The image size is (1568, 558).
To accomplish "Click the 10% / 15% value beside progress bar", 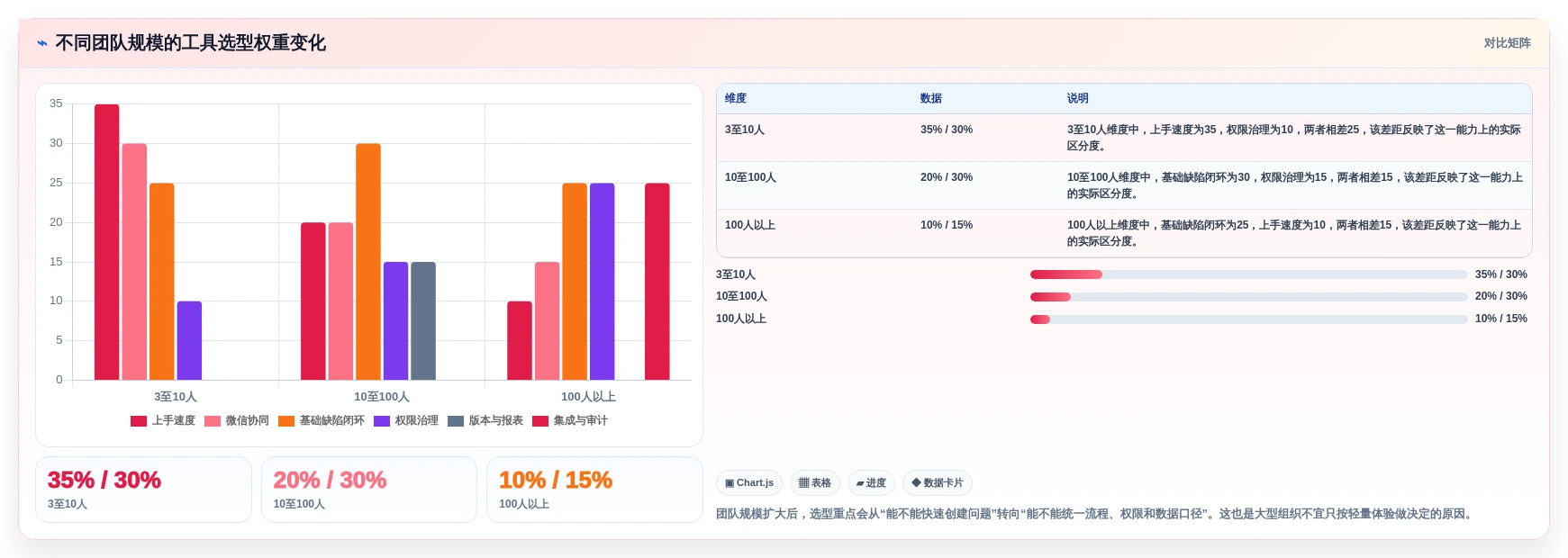I will click(1501, 319).
